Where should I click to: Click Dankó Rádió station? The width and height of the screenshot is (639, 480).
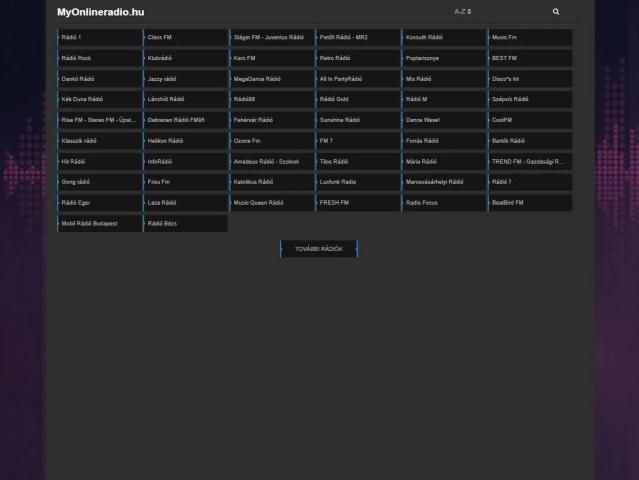coord(100,79)
